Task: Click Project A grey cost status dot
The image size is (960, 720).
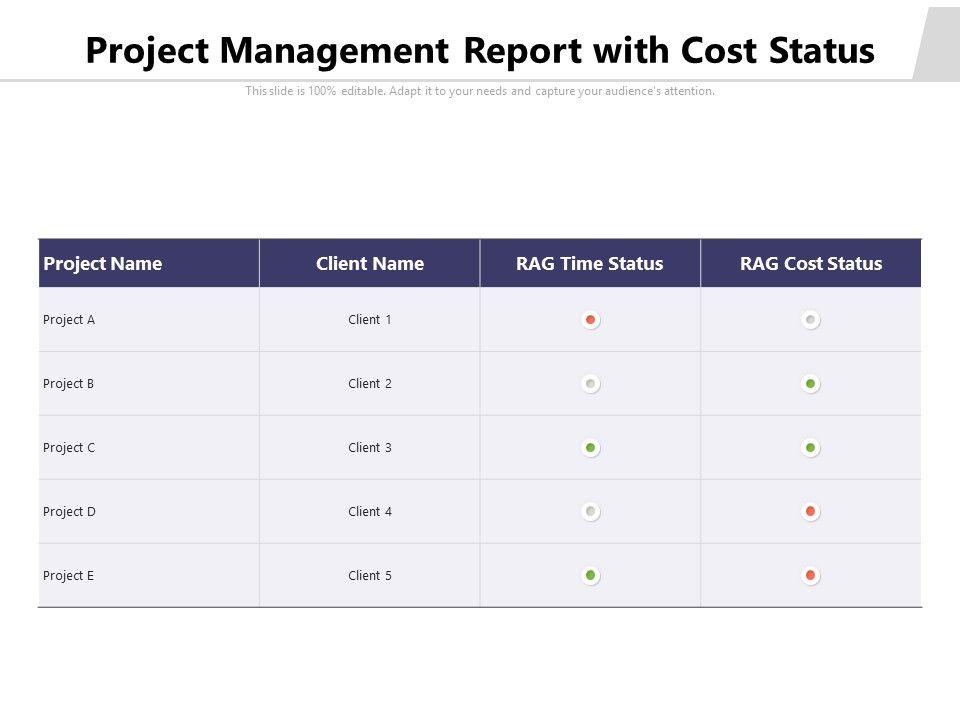Action: (x=811, y=320)
